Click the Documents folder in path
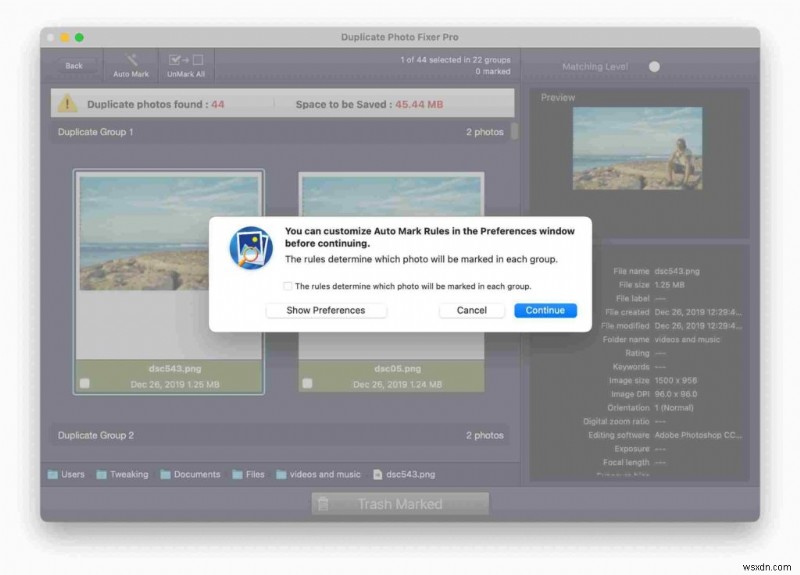Image resolution: width=800 pixels, height=575 pixels. [x=190, y=474]
